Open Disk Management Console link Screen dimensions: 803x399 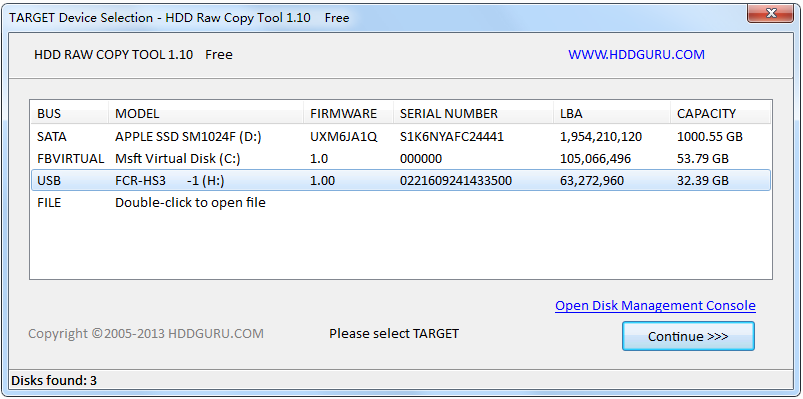click(656, 306)
